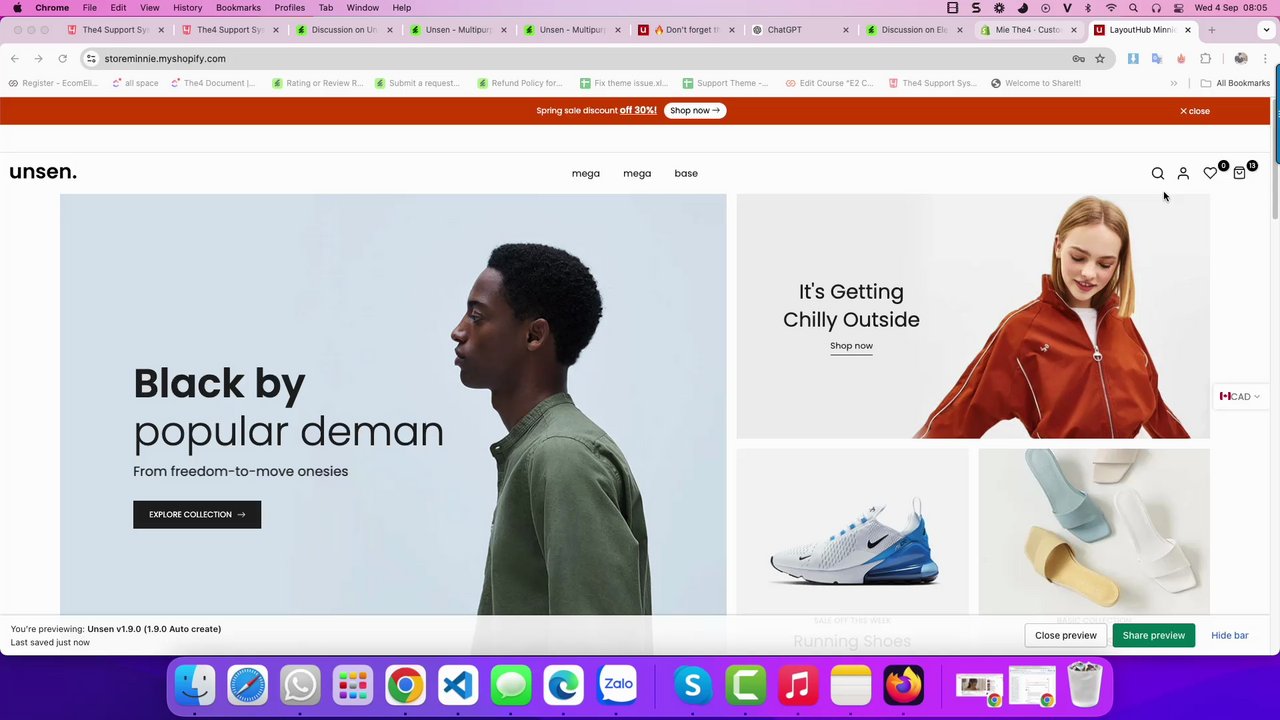
Task: Open Finder from the Dock
Action: coord(195,686)
